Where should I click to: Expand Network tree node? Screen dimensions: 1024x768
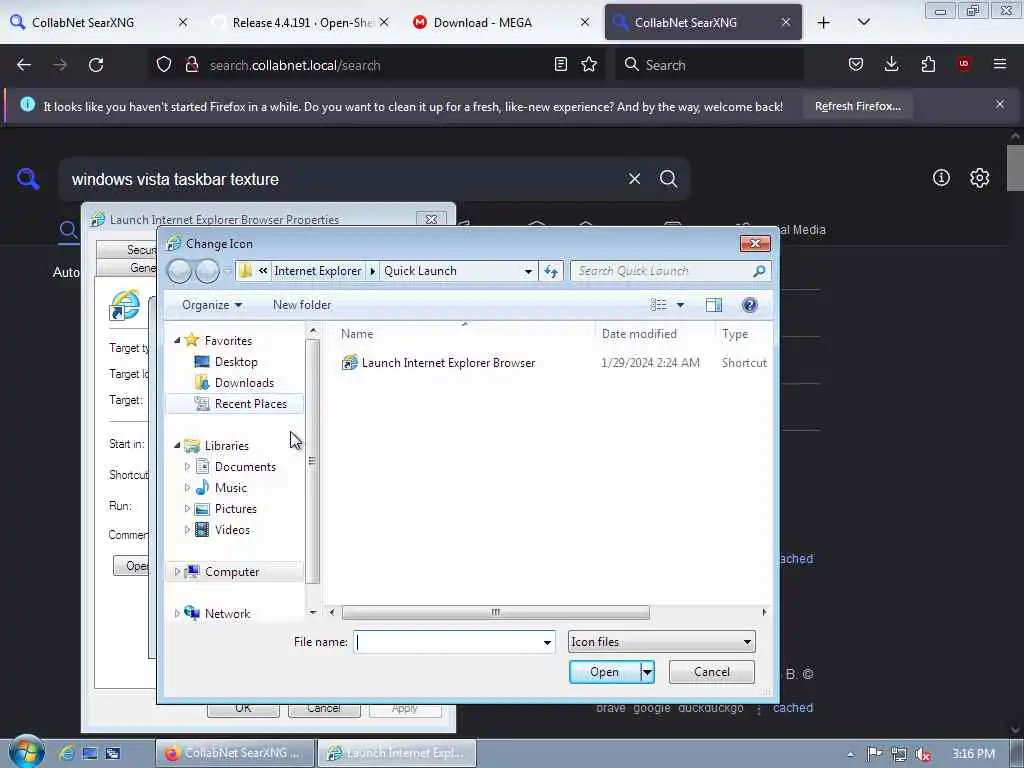pos(177,613)
